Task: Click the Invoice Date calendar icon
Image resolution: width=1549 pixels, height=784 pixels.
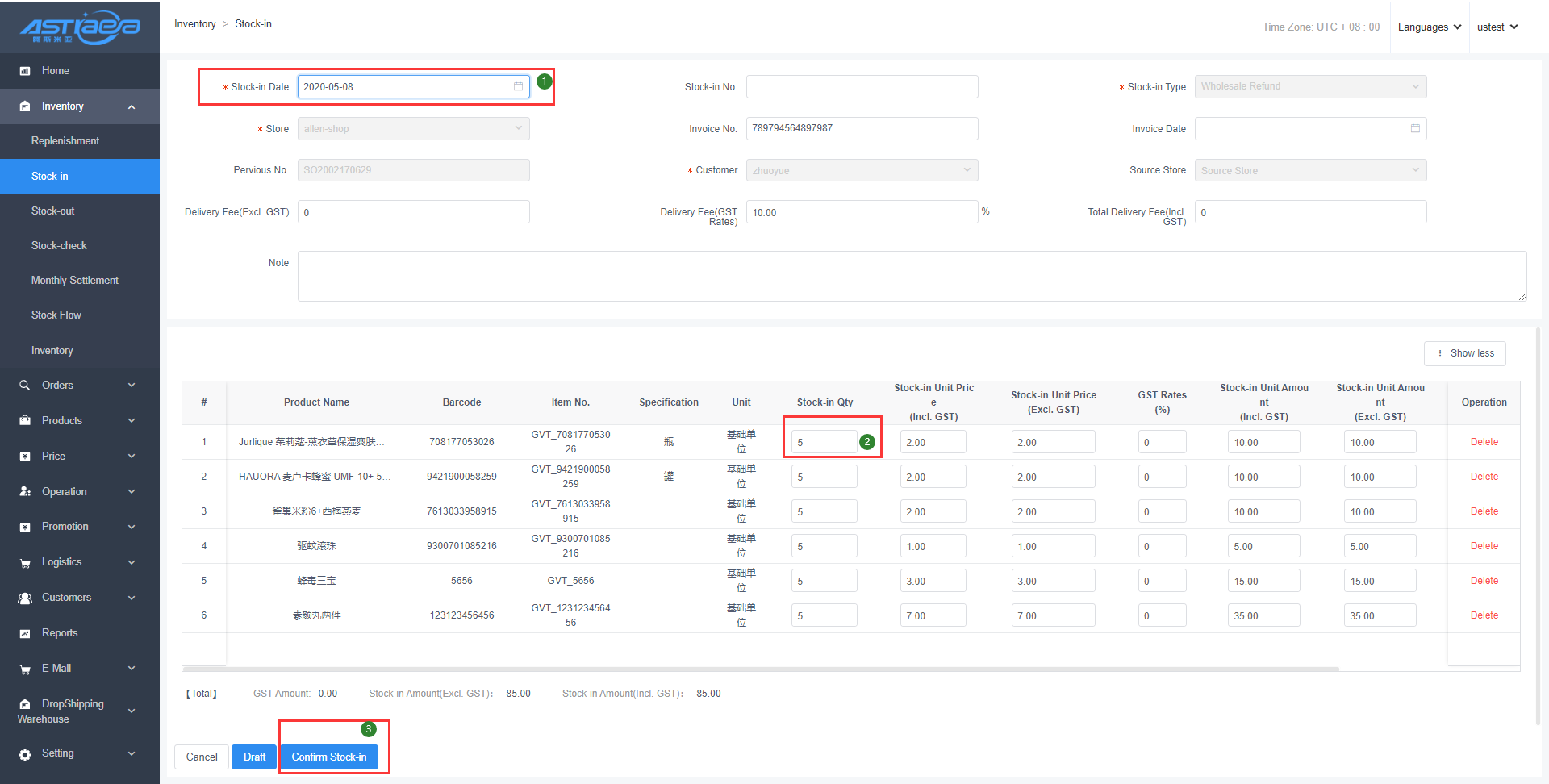Action: point(1415,128)
